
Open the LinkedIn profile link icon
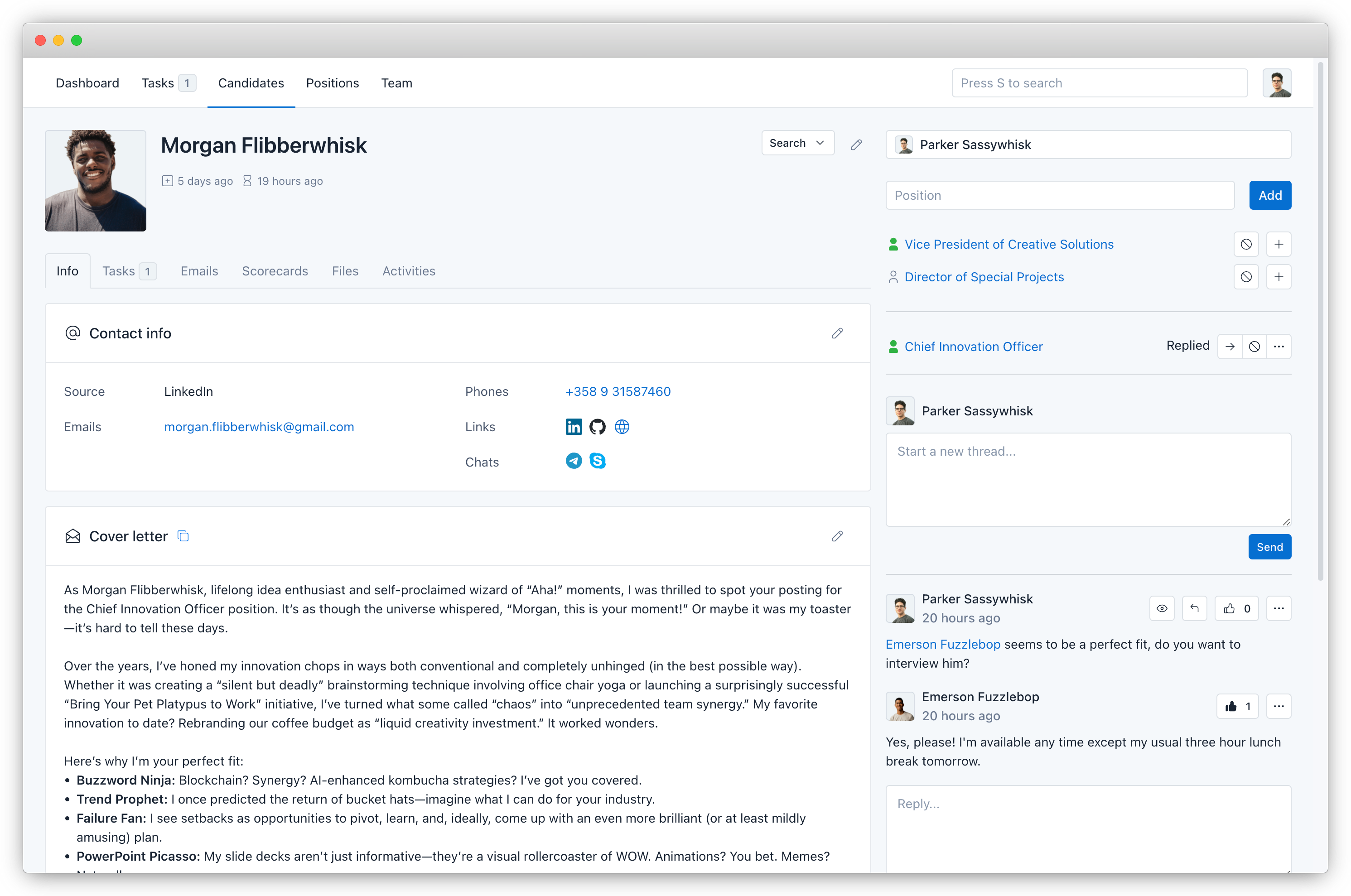(573, 427)
